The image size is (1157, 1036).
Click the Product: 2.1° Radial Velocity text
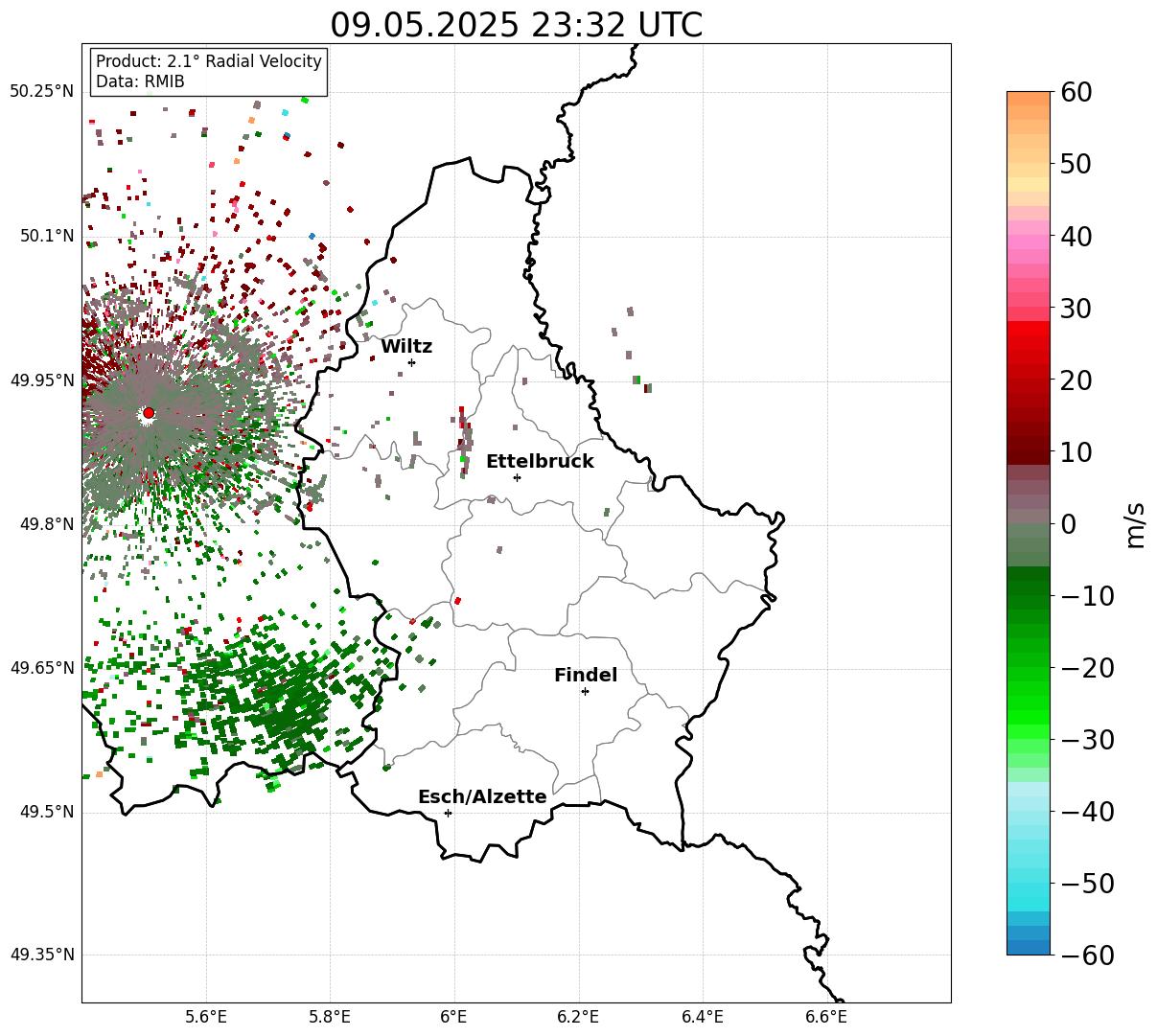209,61
